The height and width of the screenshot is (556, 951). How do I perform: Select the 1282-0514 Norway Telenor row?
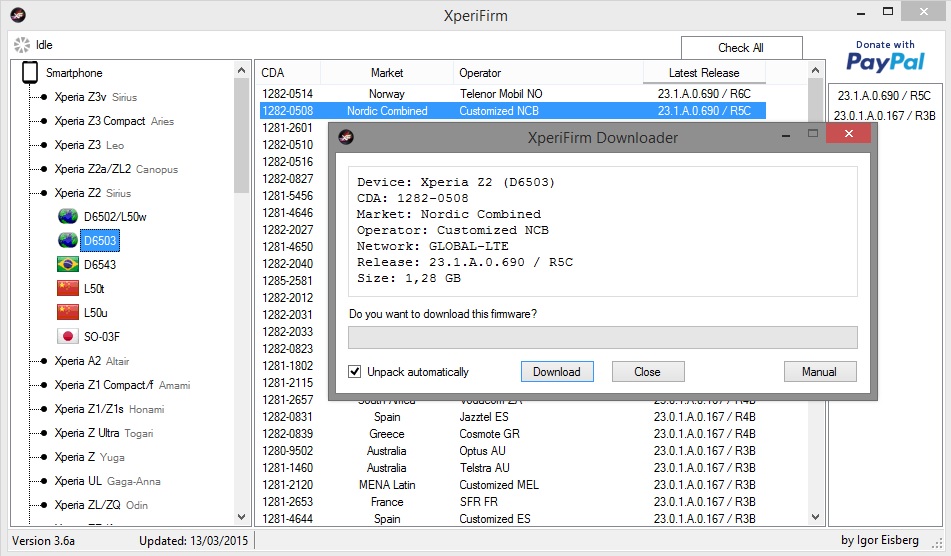512,94
